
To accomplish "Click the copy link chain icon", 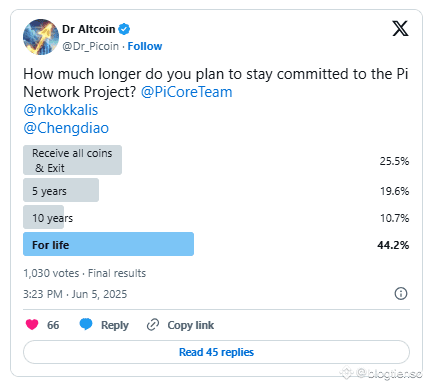I will click(x=153, y=325).
